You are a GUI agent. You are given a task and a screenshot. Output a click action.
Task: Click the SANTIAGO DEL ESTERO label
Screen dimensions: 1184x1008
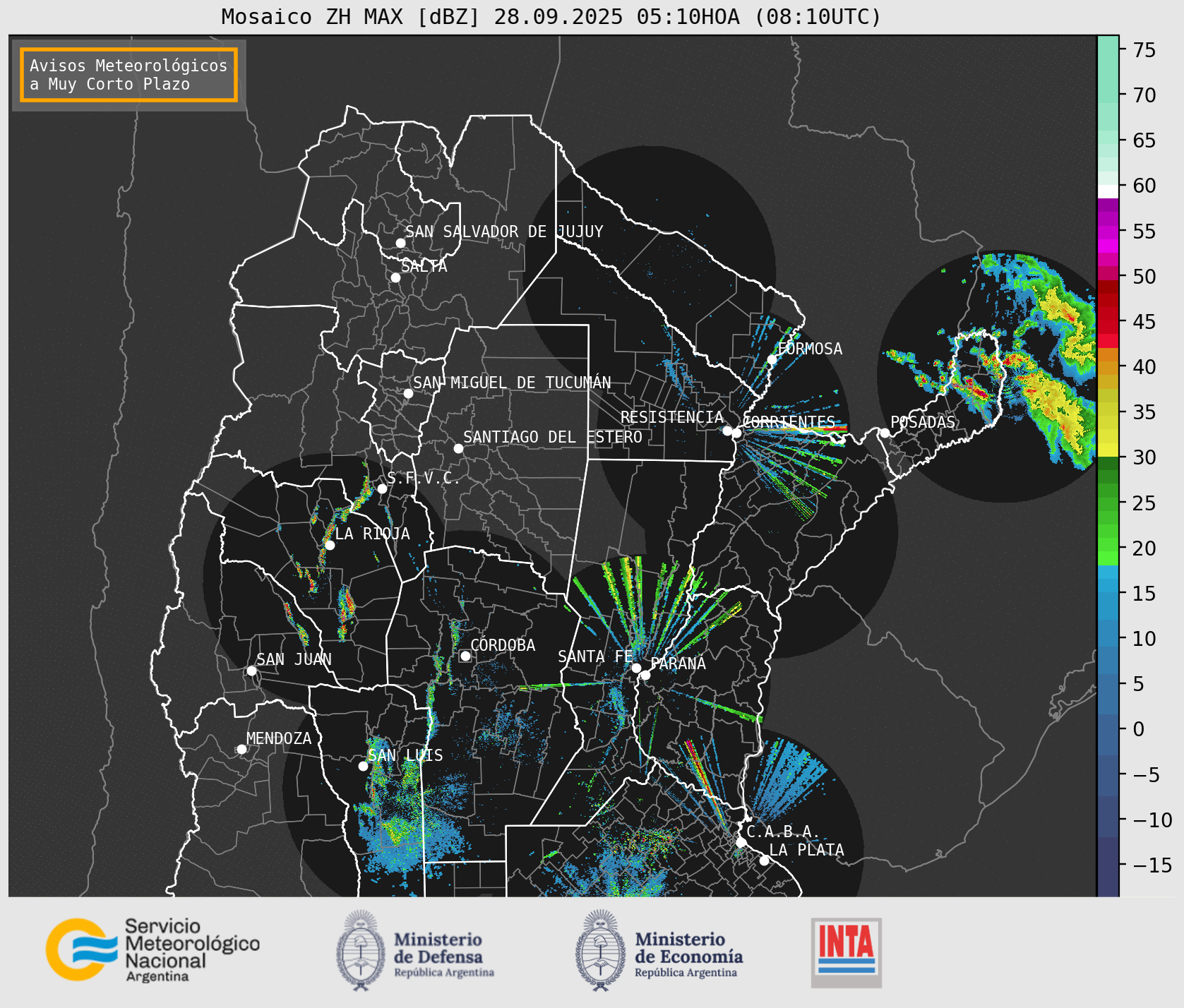[x=553, y=437]
